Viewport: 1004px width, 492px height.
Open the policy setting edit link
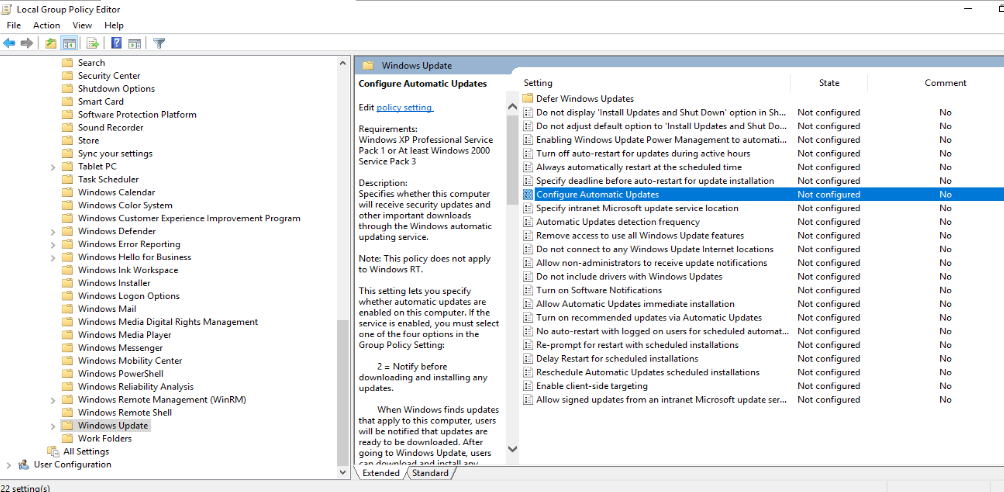(x=405, y=108)
